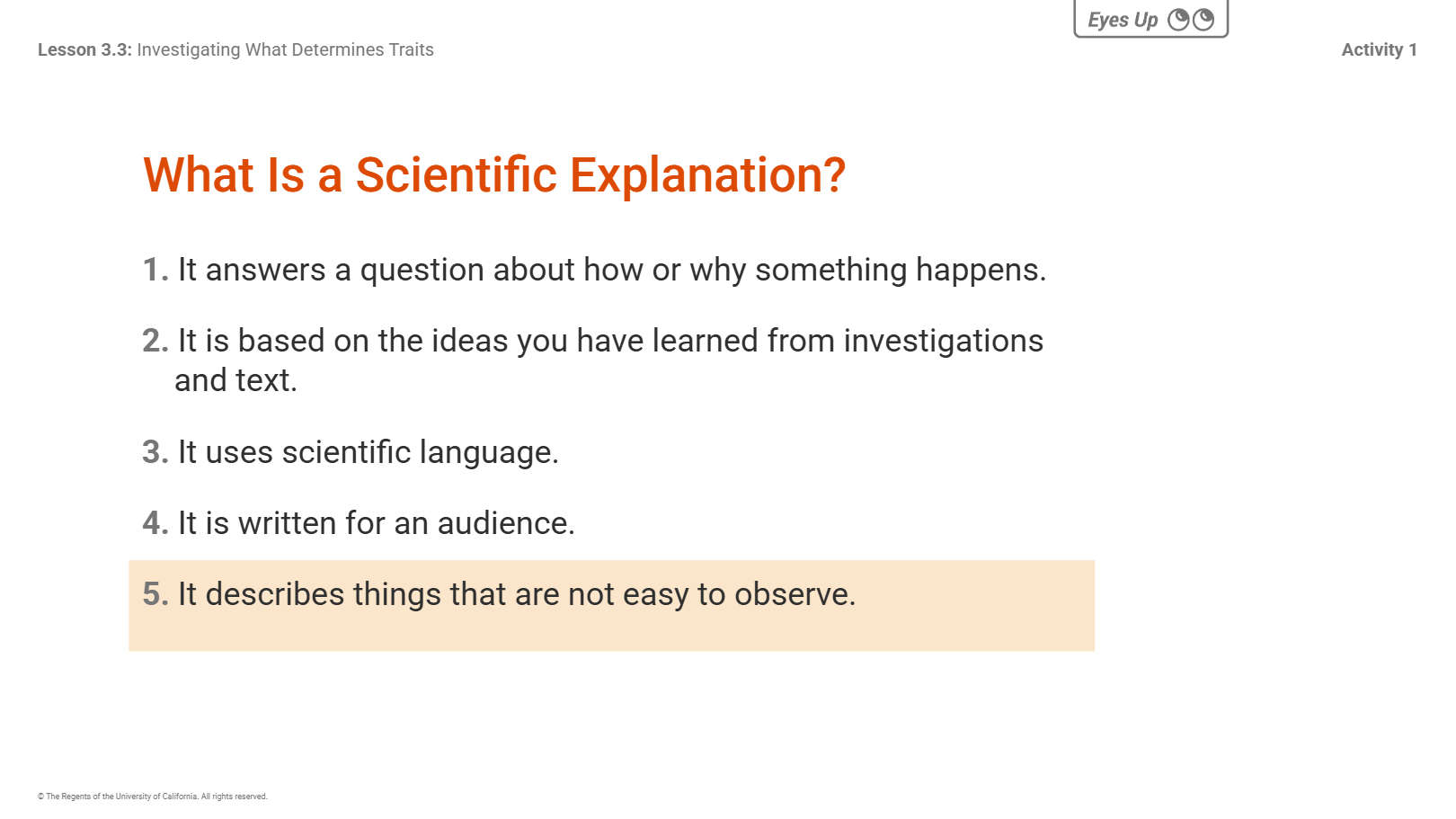
Task: Select the 'Lesson 3.3:' bold header label
Action: 84,50
